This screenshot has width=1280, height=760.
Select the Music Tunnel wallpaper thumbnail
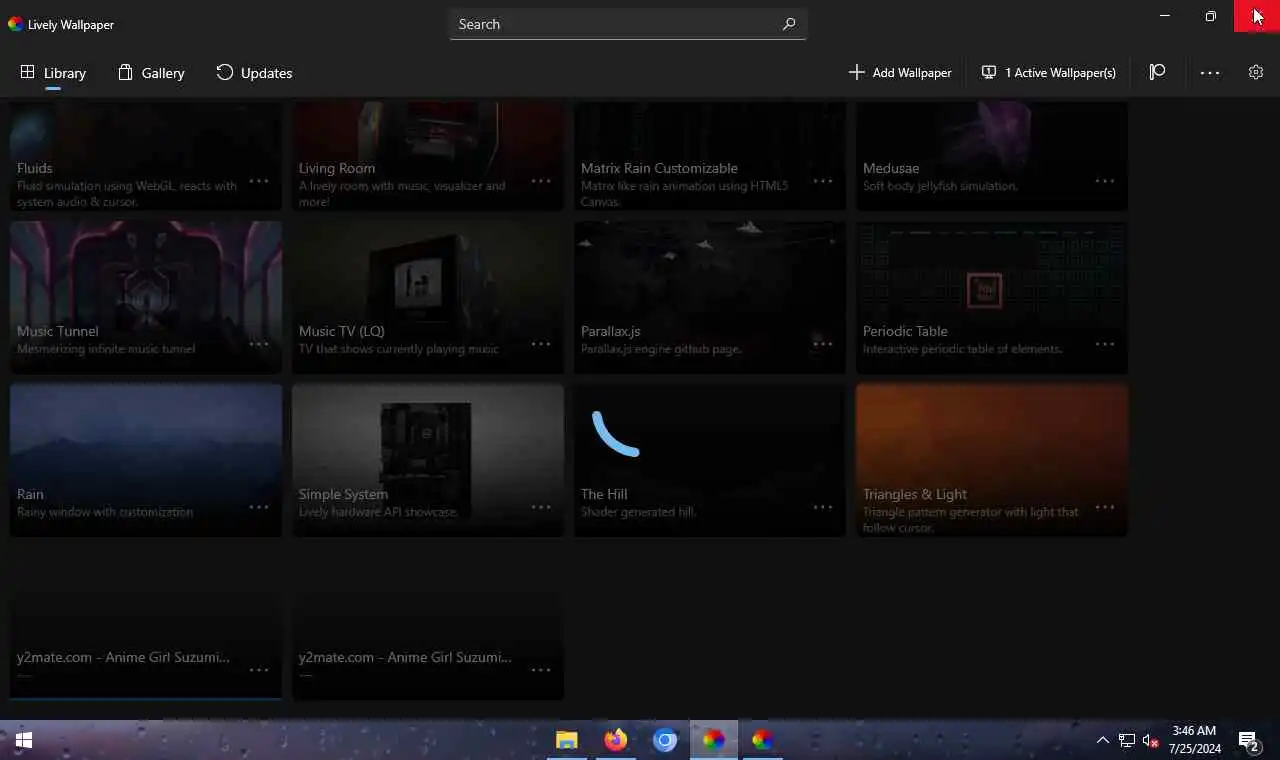(x=146, y=297)
